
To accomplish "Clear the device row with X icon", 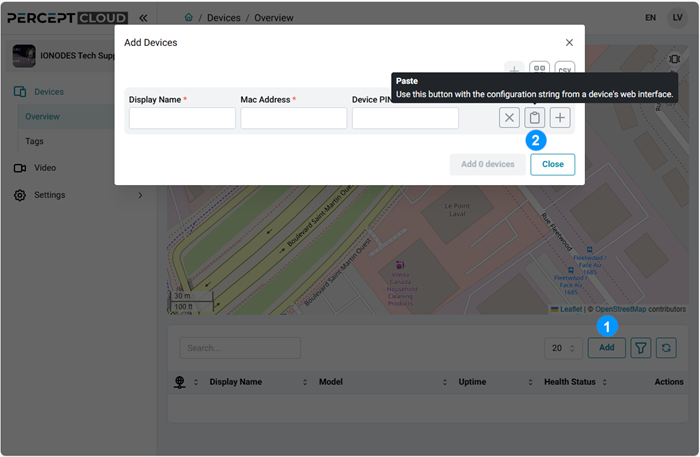I will tap(509, 118).
